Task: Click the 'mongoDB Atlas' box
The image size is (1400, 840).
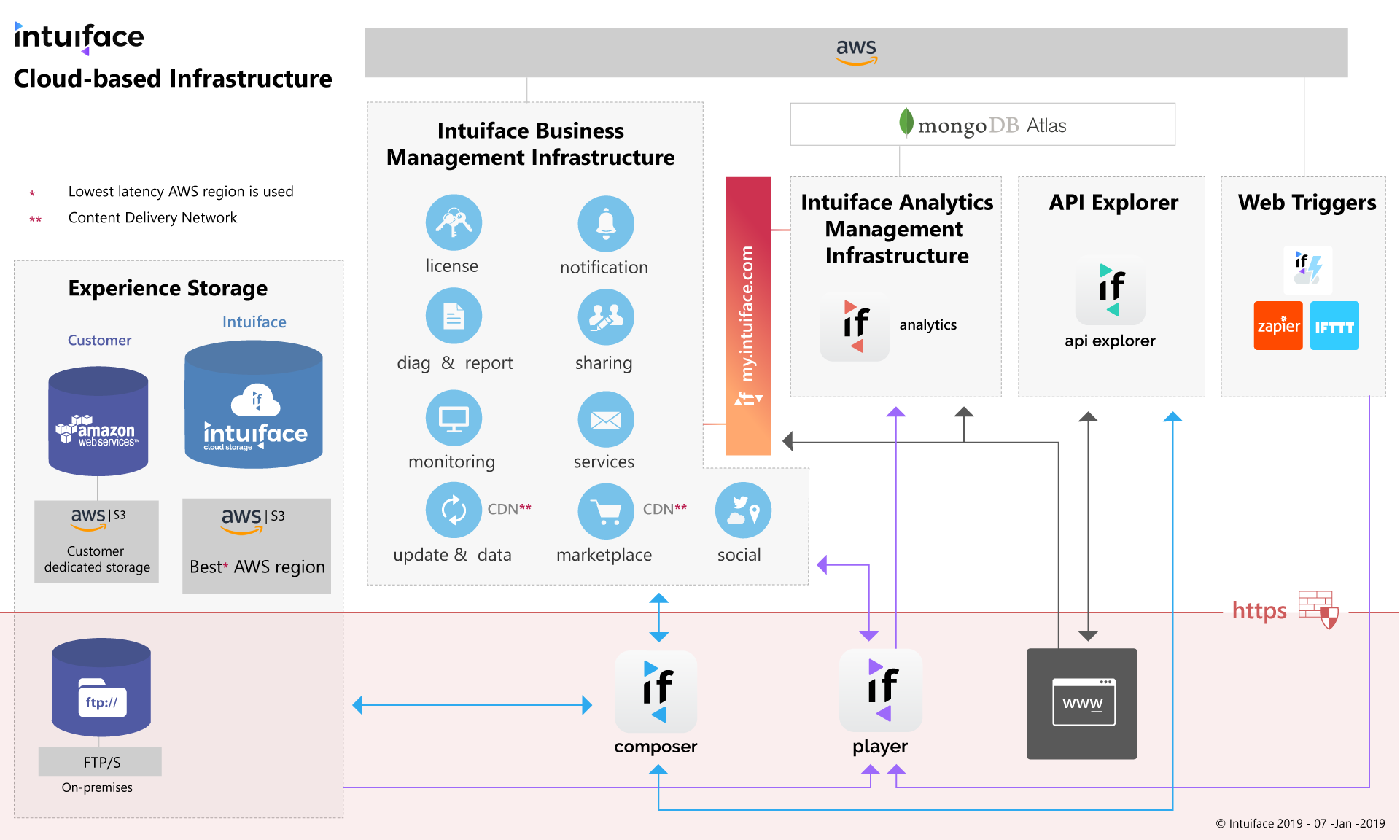Action: [983, 125]
